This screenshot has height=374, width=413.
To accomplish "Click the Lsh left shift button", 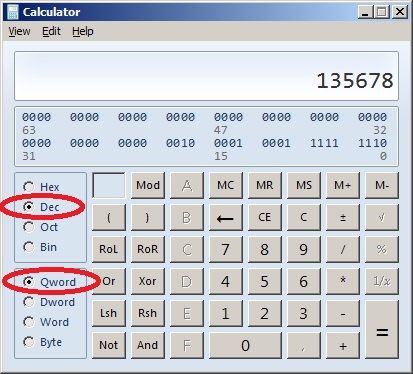I will [109, 313].
